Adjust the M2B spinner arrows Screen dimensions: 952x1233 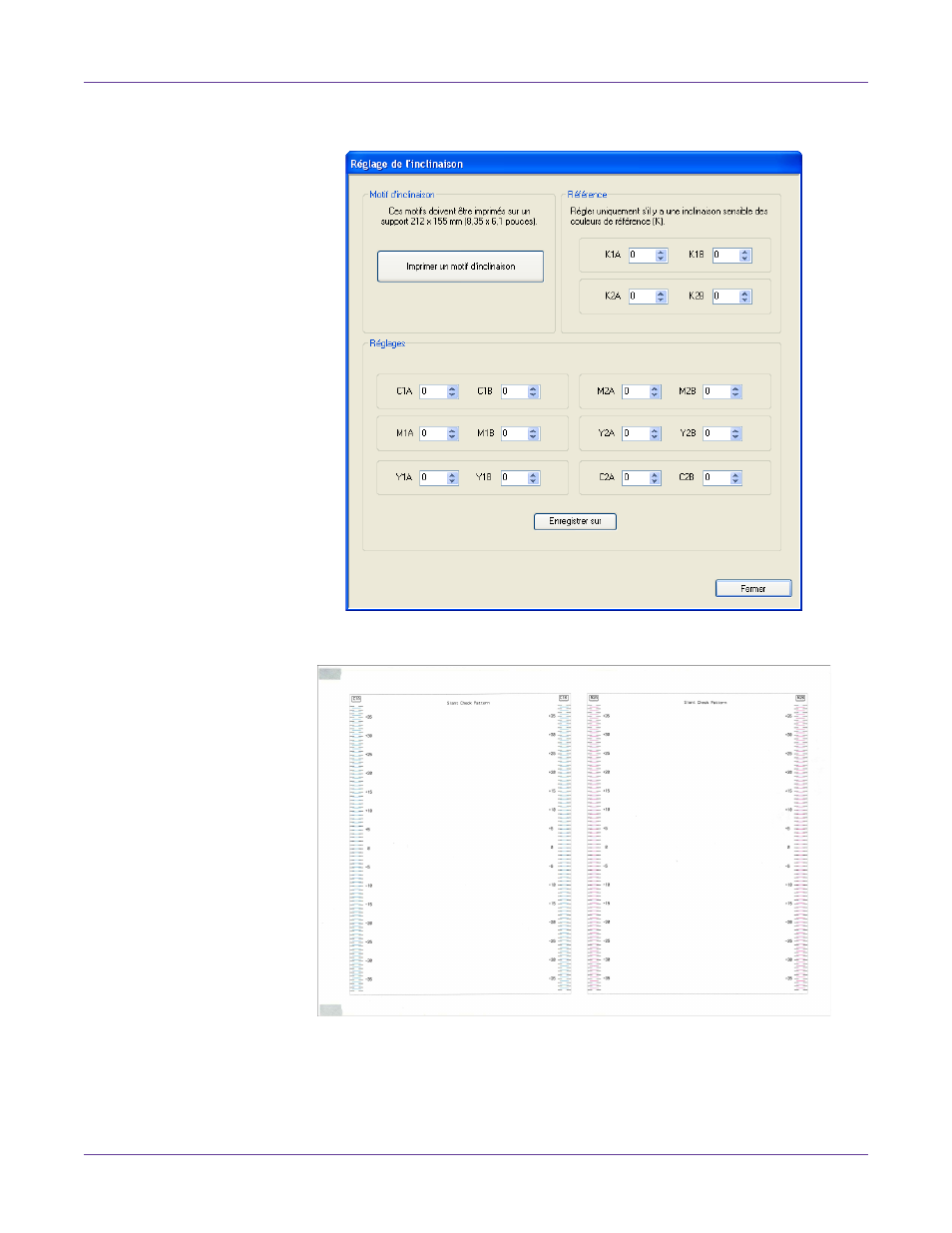(x=735, y=391)
